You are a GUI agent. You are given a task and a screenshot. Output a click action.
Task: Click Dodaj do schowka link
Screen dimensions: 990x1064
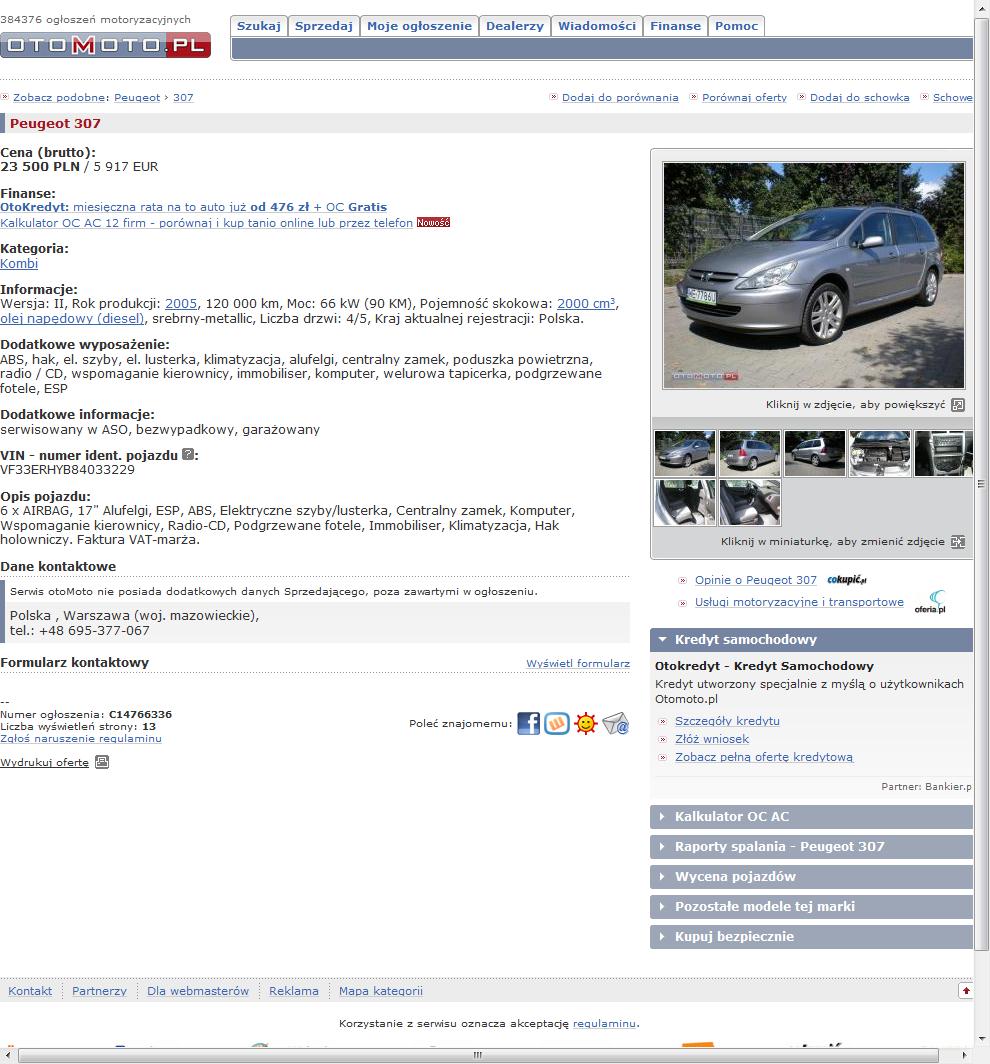860,98
